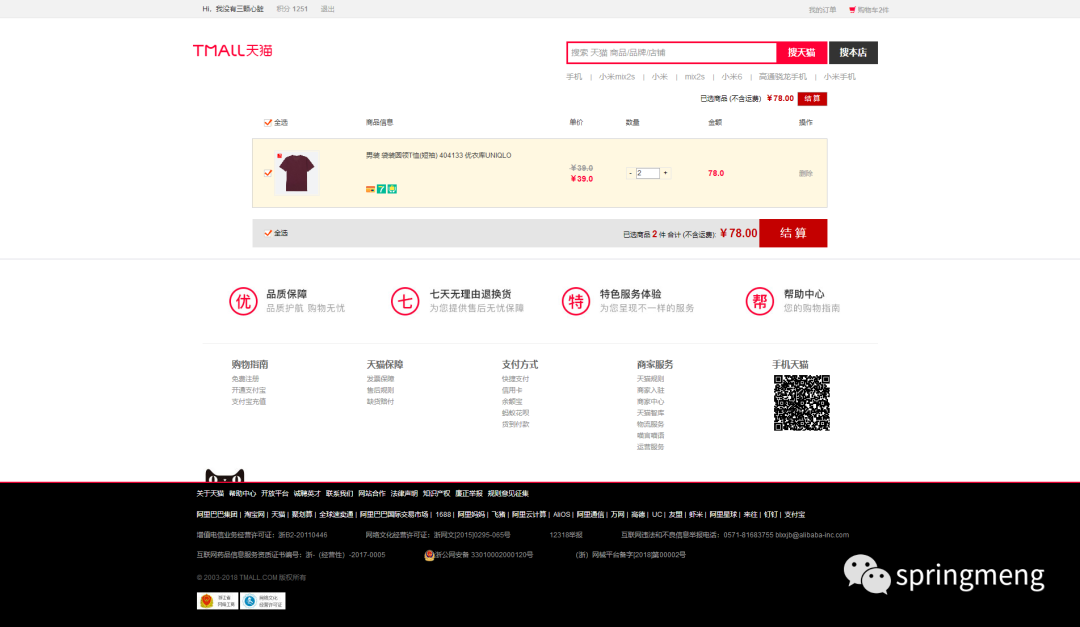Viewport: 1080px width, 627px height.
Task: Click the 手机 search suggestion
Action: point(574,76)
